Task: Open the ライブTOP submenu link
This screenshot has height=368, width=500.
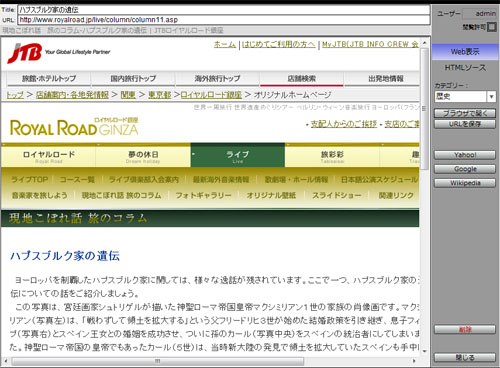Action: pos(30,180)
